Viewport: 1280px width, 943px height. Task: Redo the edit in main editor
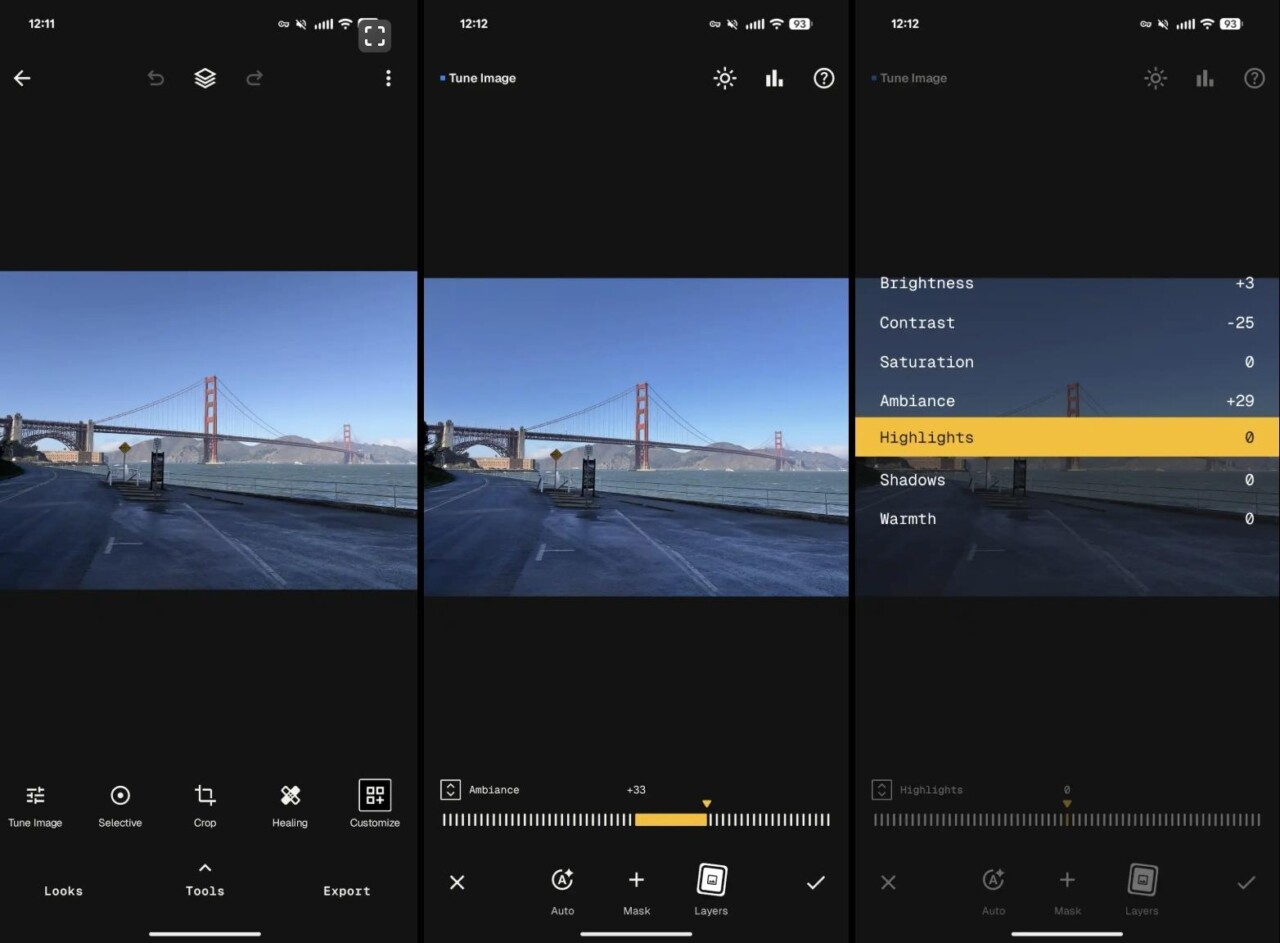(254, 78)
